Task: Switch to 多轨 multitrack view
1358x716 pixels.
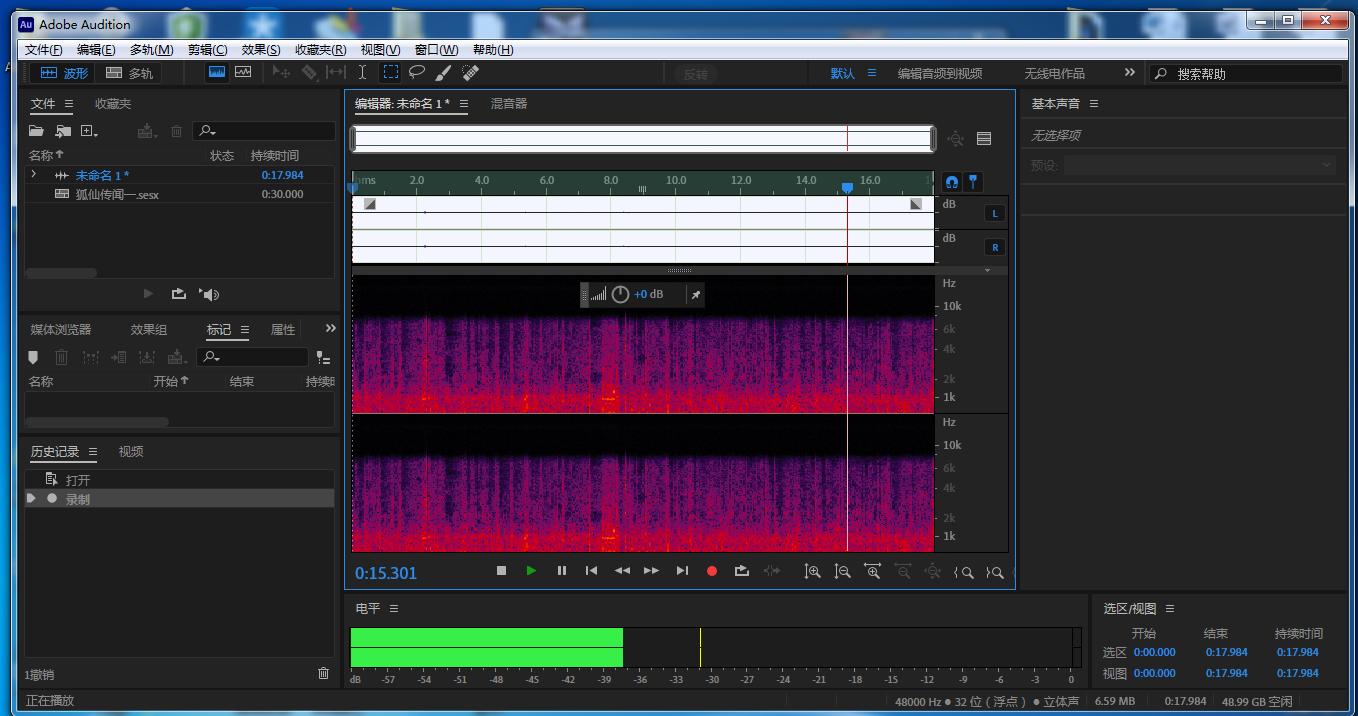Action: coord(130,73)
